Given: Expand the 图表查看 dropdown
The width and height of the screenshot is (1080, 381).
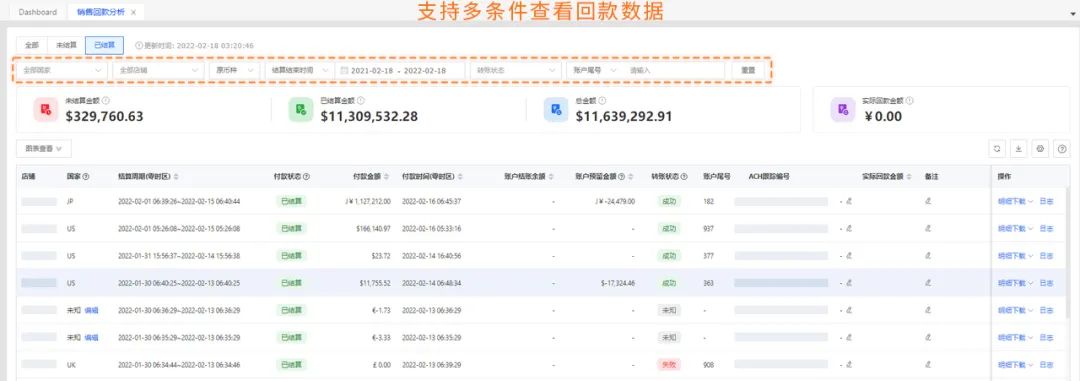Looking at the screenshot, I should click(43, 148).
